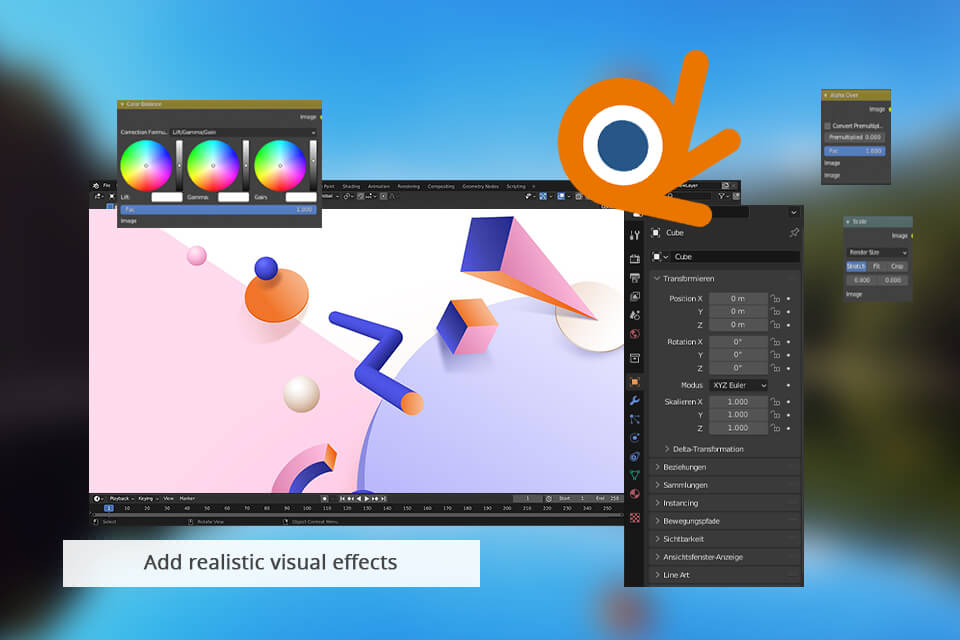Viewport: 960px width, 640px height.
Task: Click the Gamma color swatch field
Action: point(233,197)
